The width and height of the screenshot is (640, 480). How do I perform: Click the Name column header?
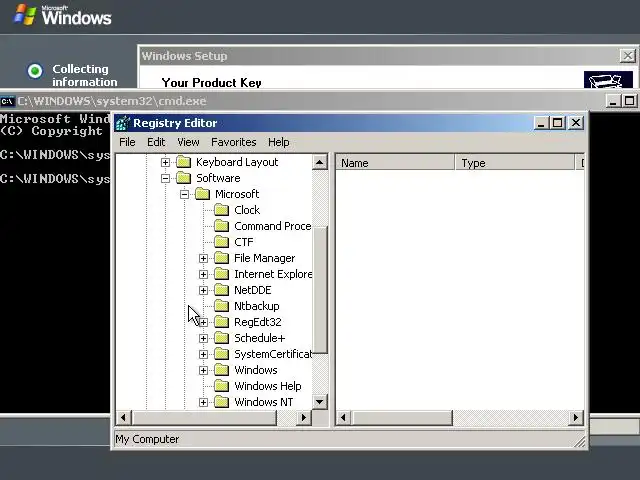coord(395,163)
